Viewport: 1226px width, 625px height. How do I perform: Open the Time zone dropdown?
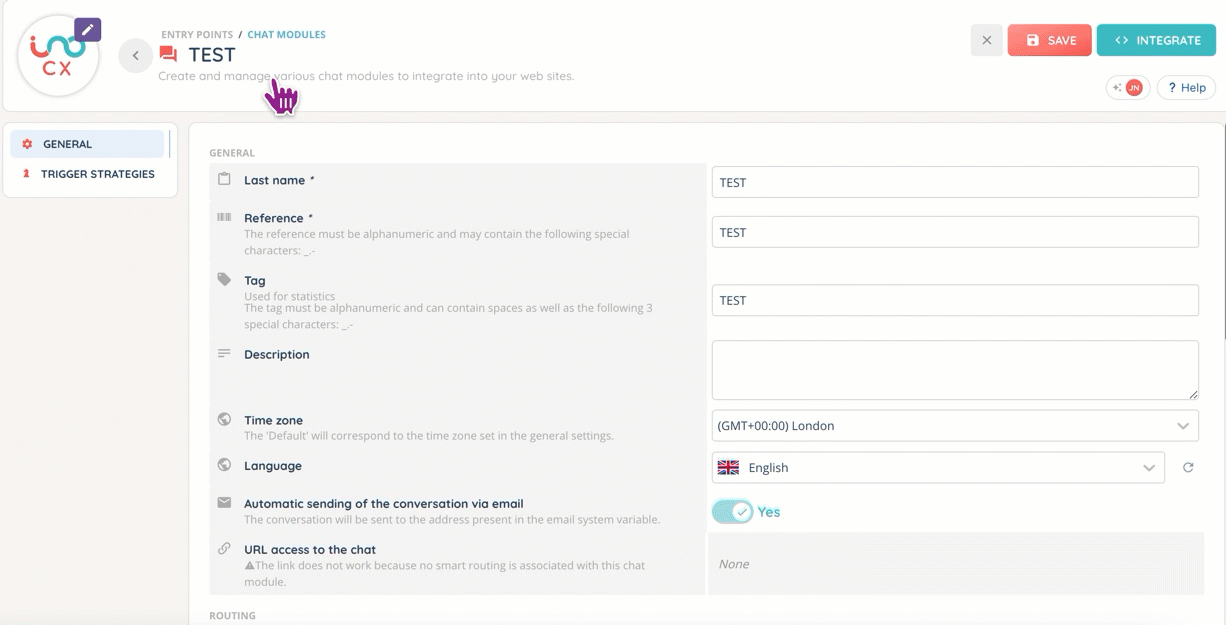pos(954,425)
